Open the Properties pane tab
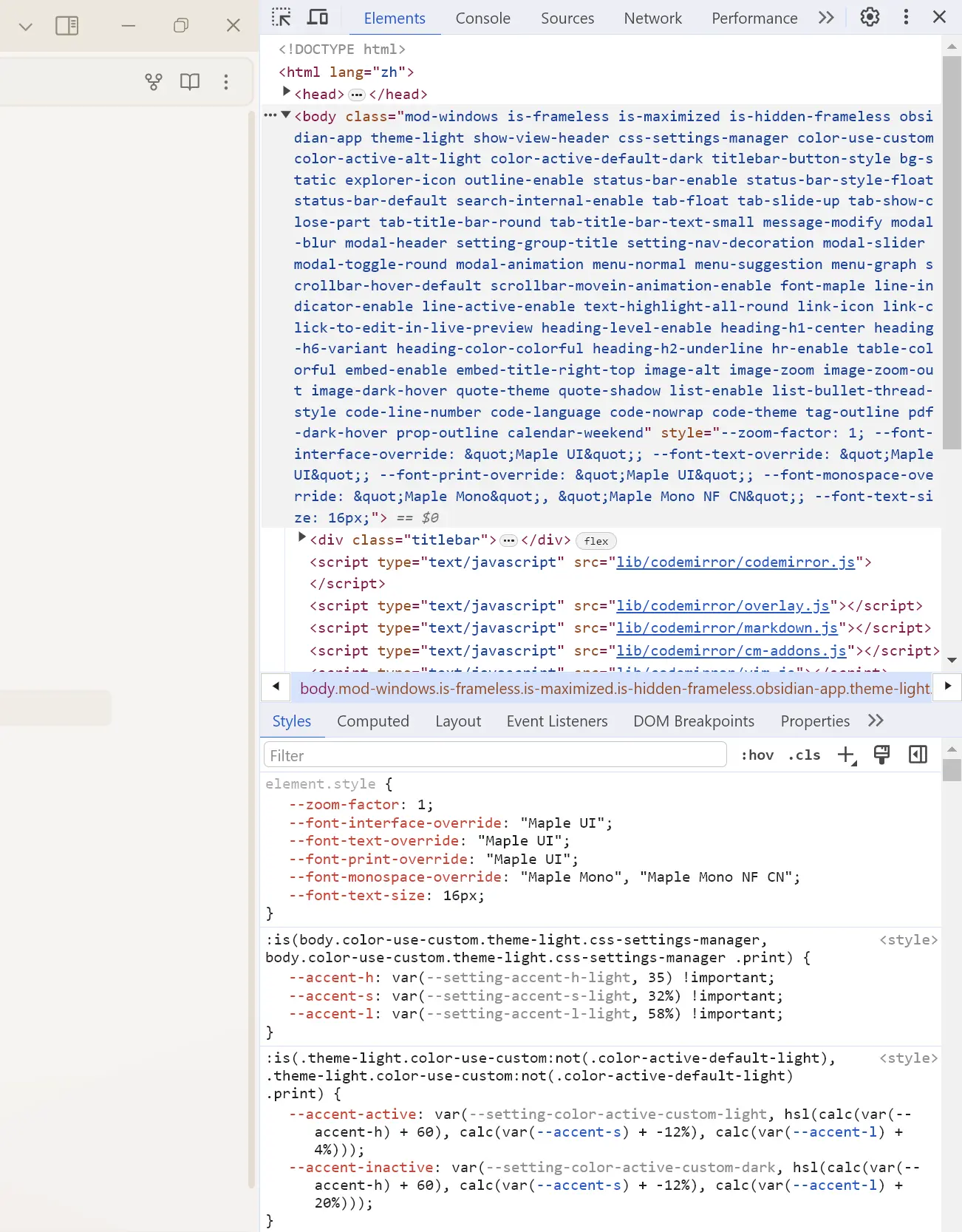 815,721
